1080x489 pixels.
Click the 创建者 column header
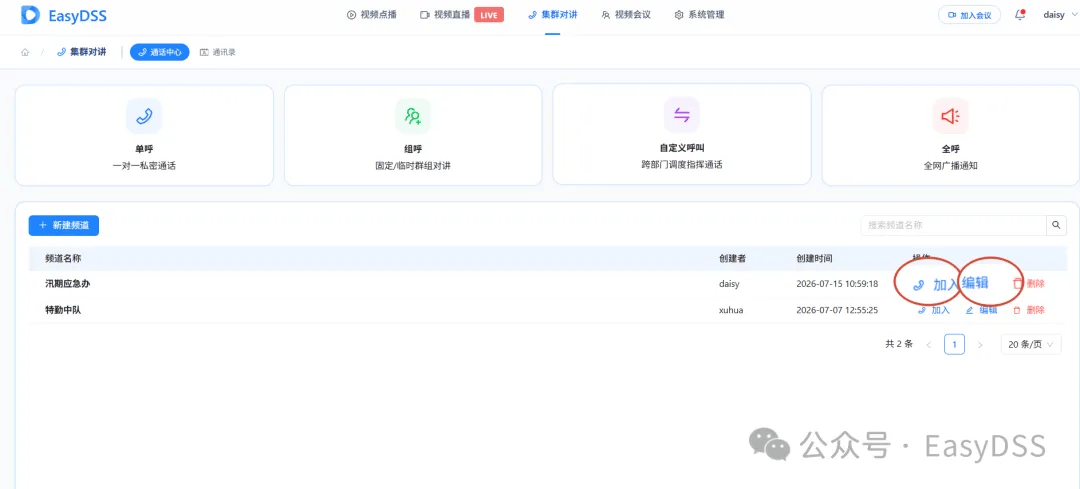[732, 258]
